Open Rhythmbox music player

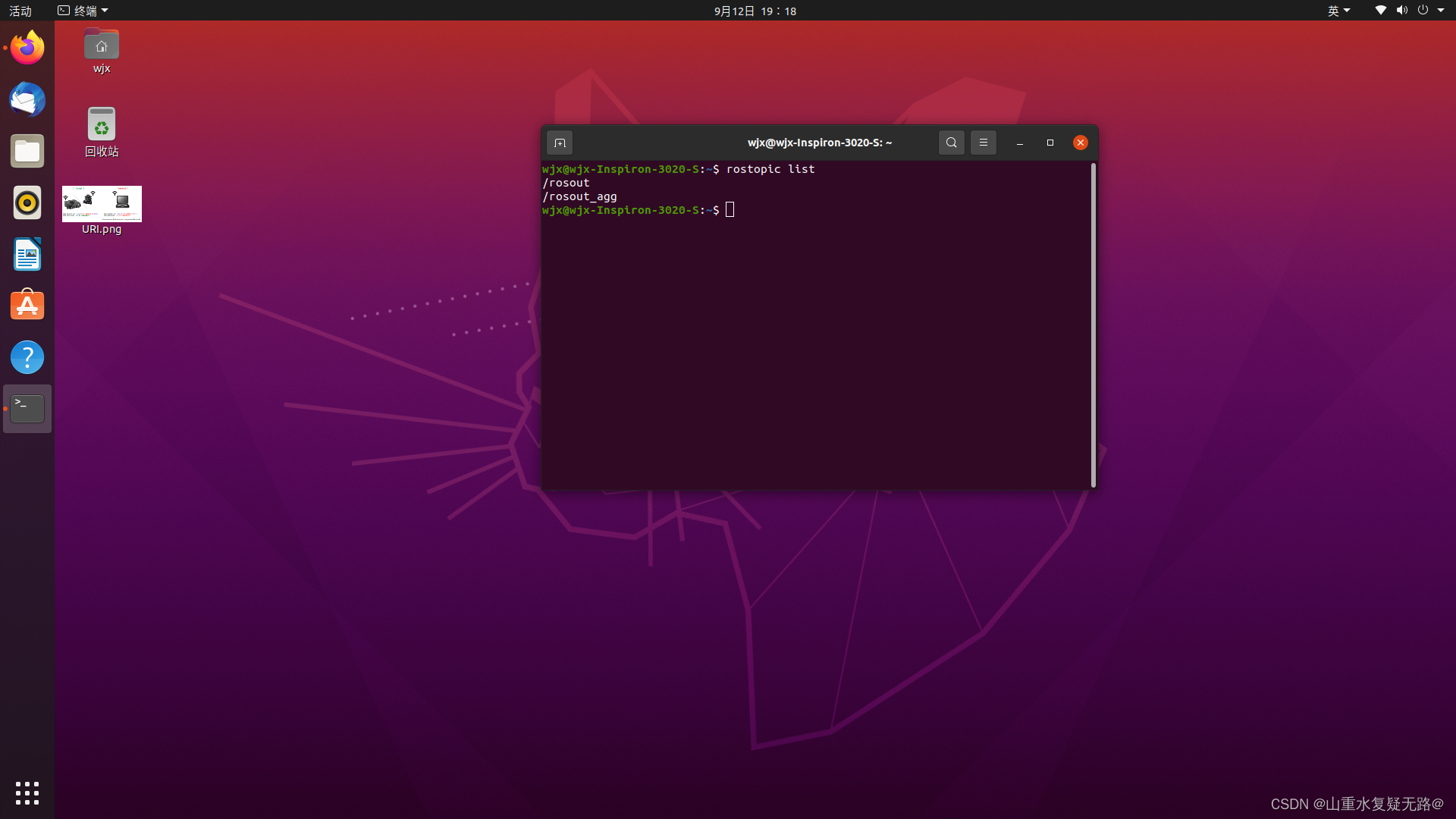pyautogui.click(x=27, y=202)
